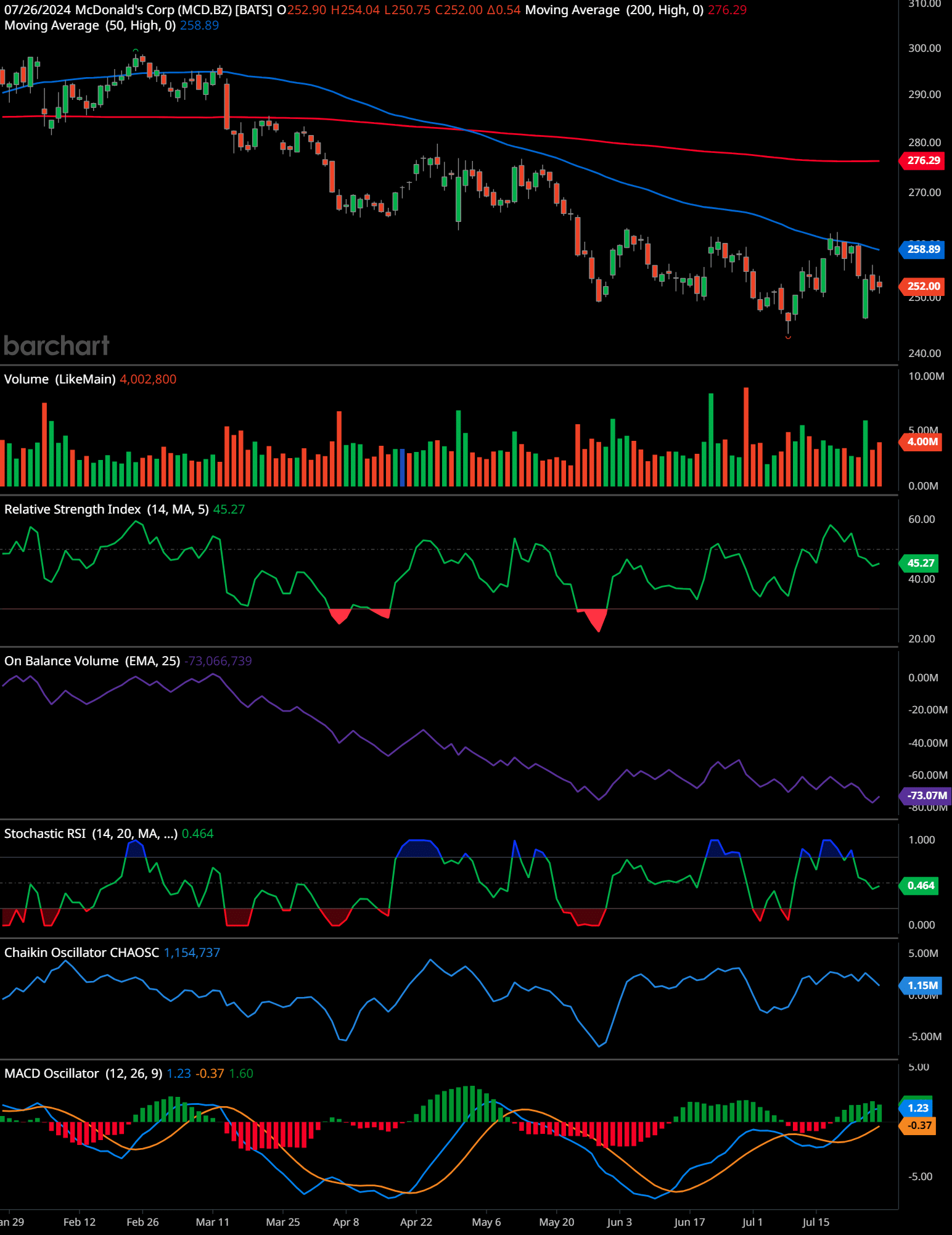Click the -20.00M OBV axis label

(x=927, y=710)
